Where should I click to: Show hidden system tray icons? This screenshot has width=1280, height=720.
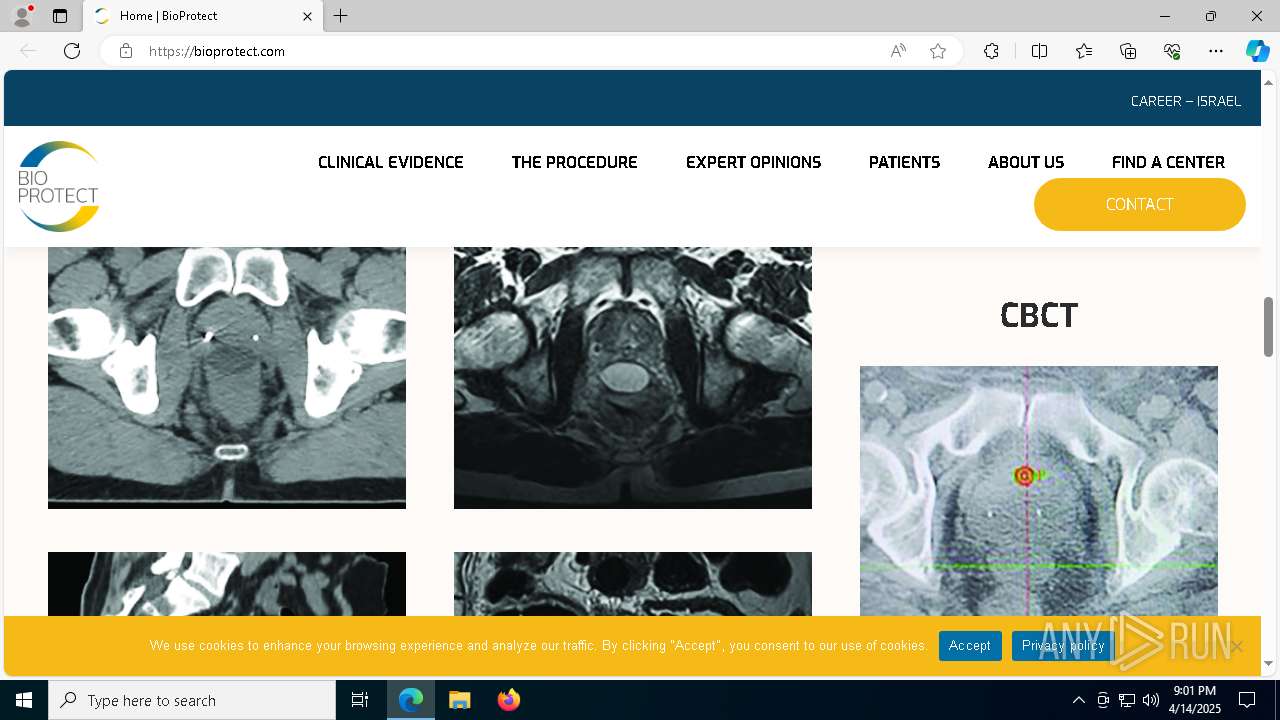tap(1078, 700)
